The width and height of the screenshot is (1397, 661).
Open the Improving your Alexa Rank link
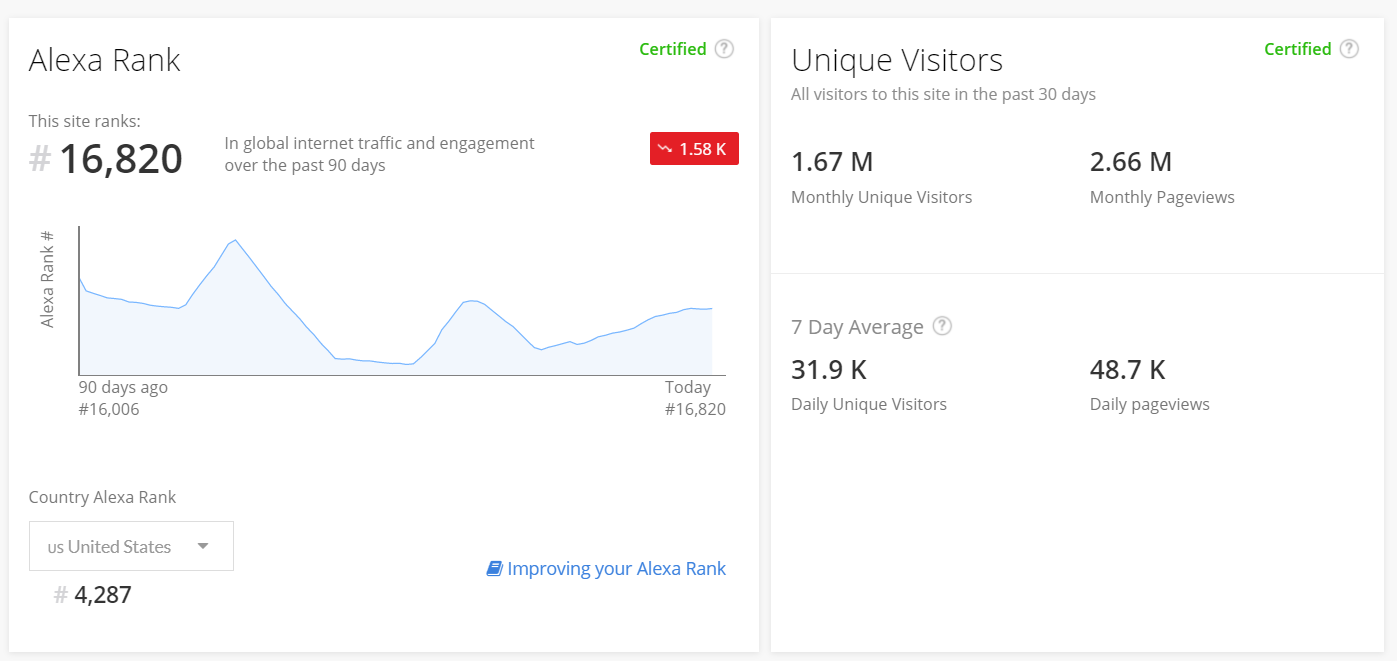click(x=617, y=568)
